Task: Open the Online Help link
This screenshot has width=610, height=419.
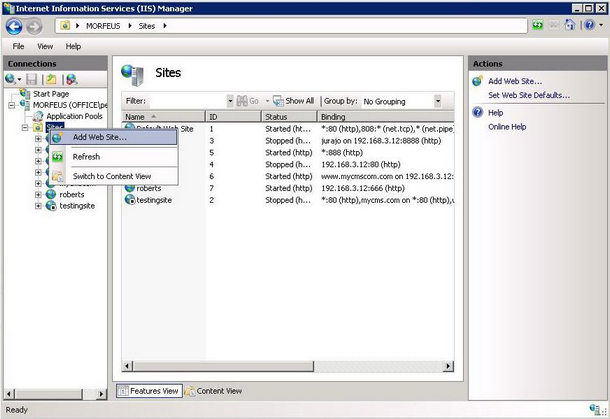Action: (x=507, y=127)
